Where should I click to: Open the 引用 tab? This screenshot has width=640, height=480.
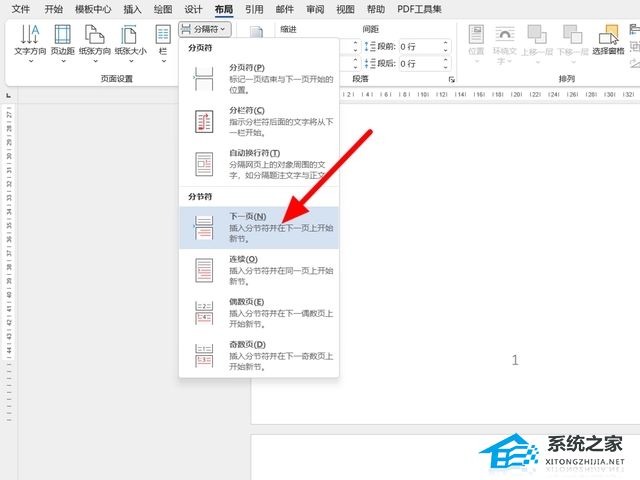[x=254, y=9]
